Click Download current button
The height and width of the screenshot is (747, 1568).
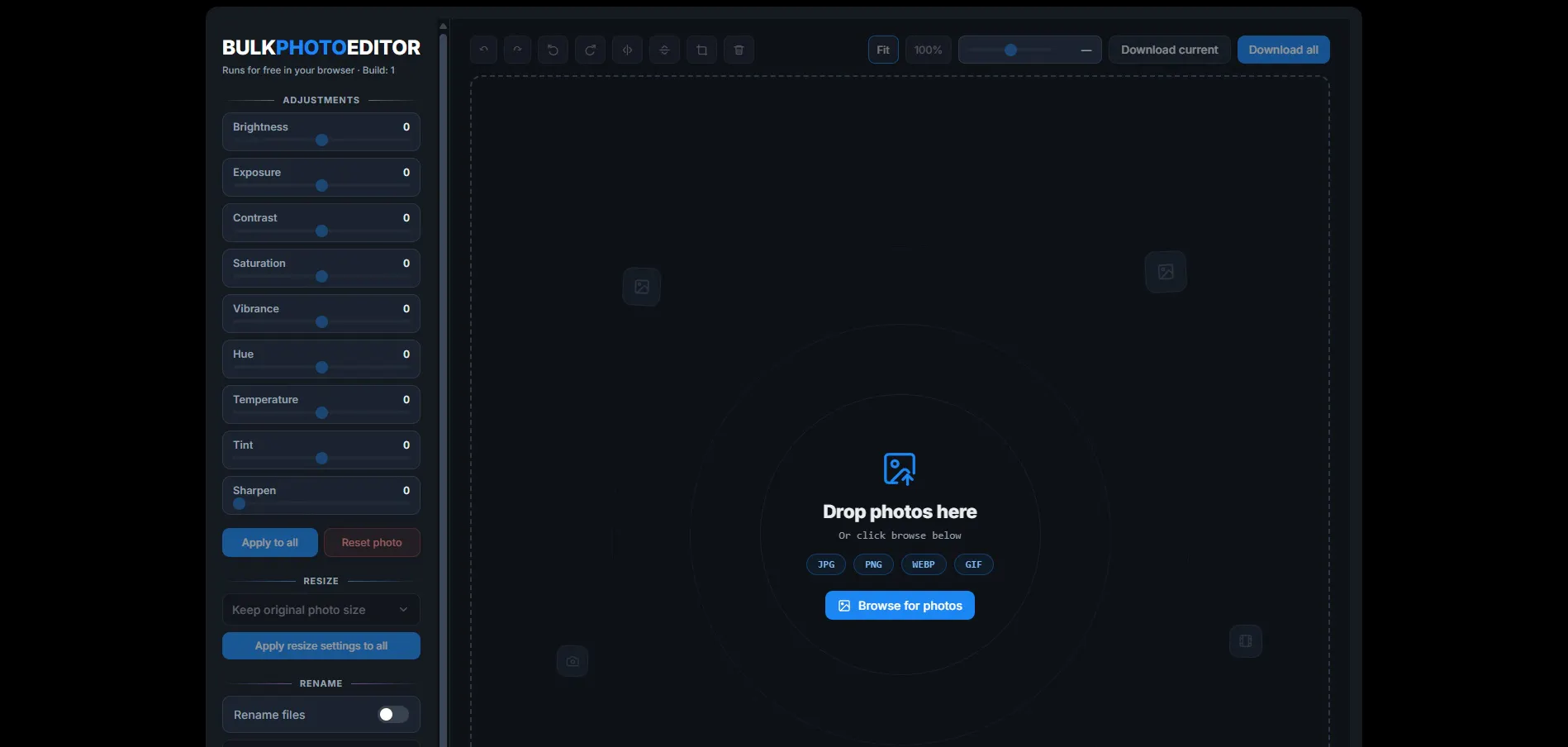click(1170, 50)
